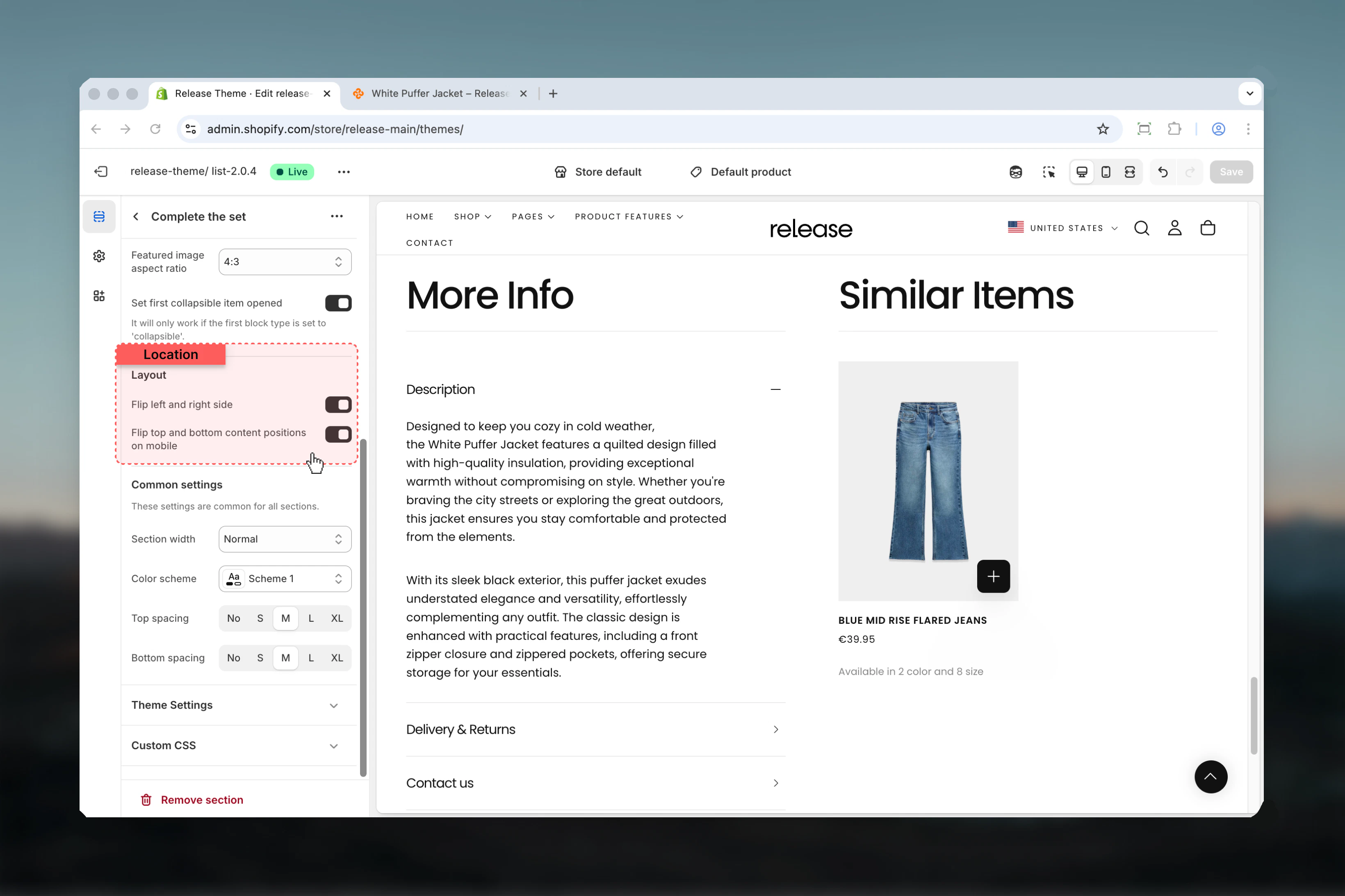Click the preview page vertical scrollbar
This screenshot has height=896, width=1345.
tap(1254, 715)
